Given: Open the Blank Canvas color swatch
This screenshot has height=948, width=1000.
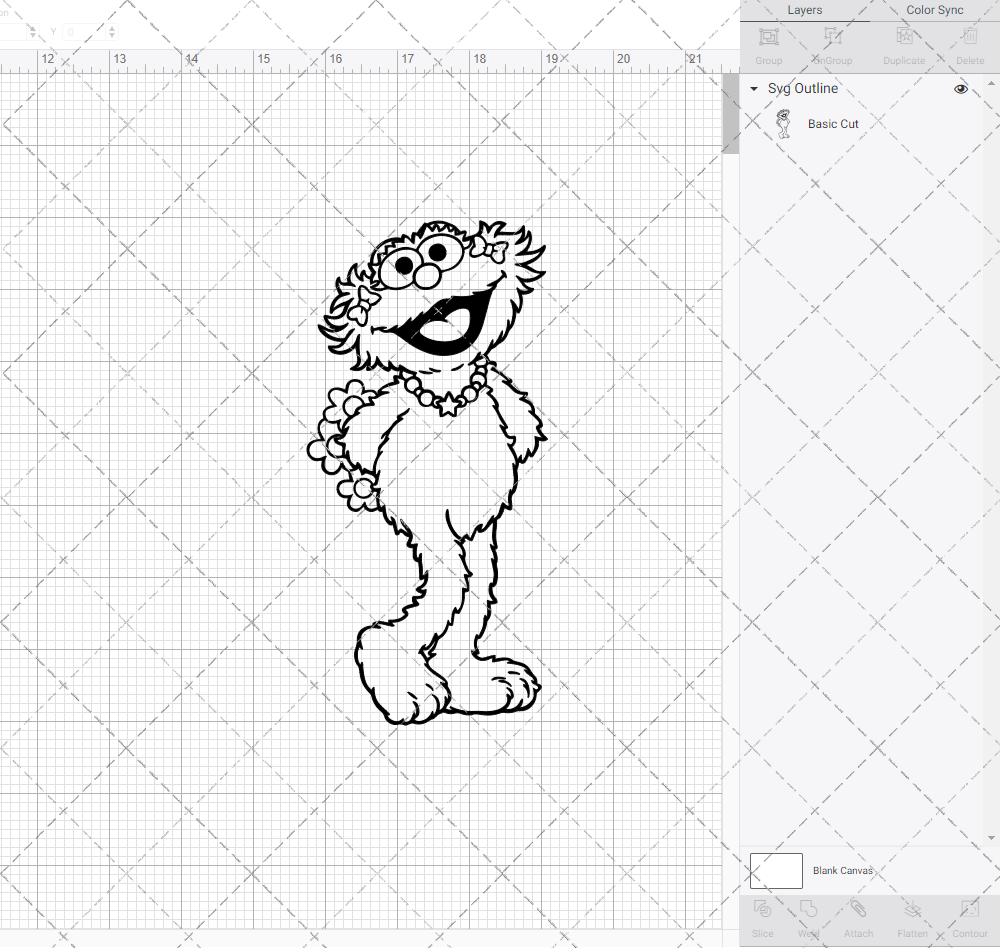Looking at the screenshot, I should (775, 870).
